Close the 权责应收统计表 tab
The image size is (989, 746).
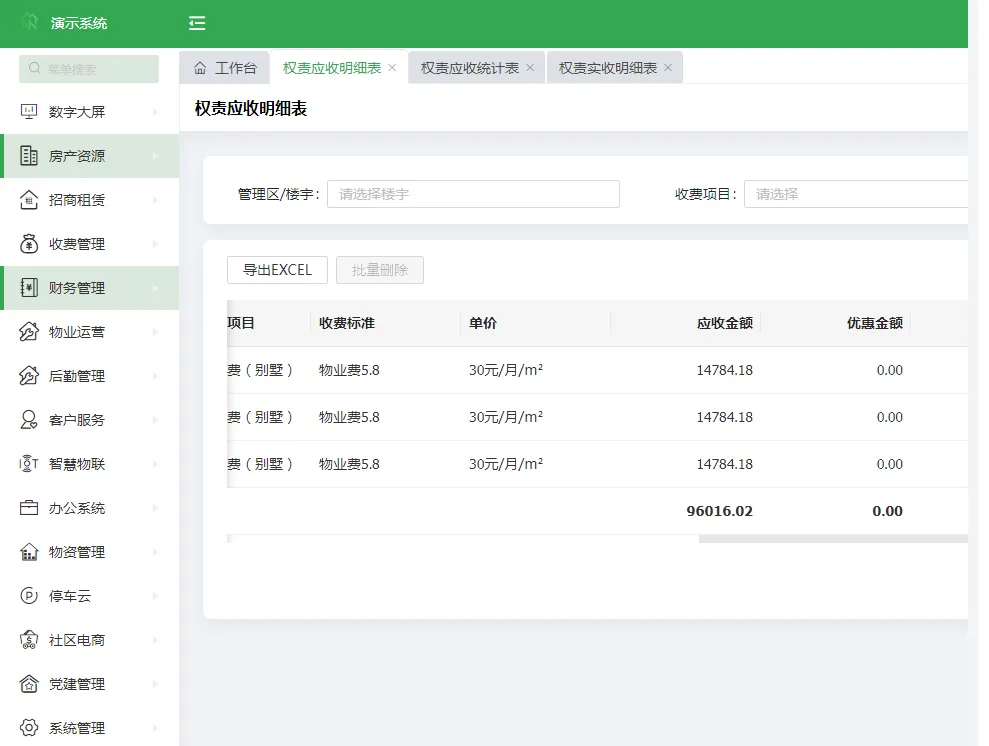coord(530,67)
